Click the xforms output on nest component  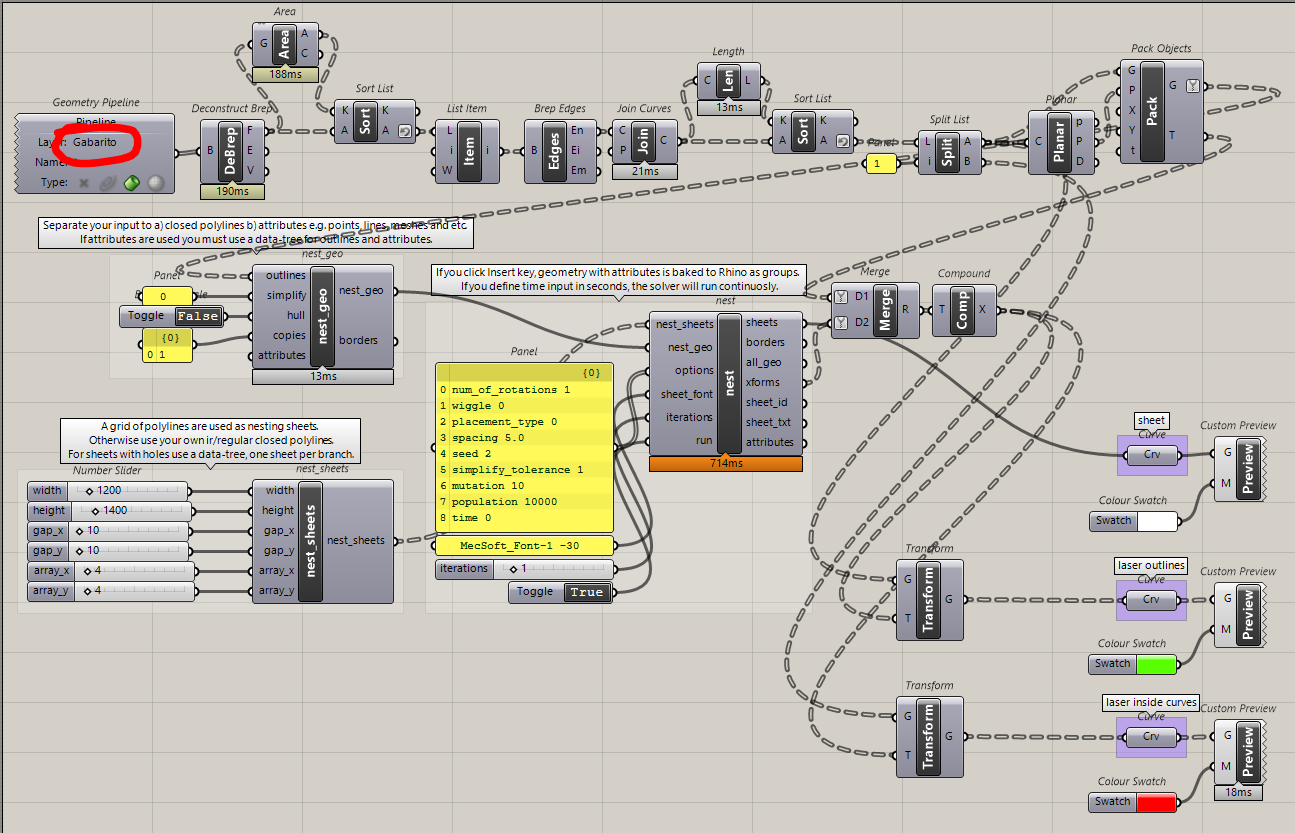763,382
